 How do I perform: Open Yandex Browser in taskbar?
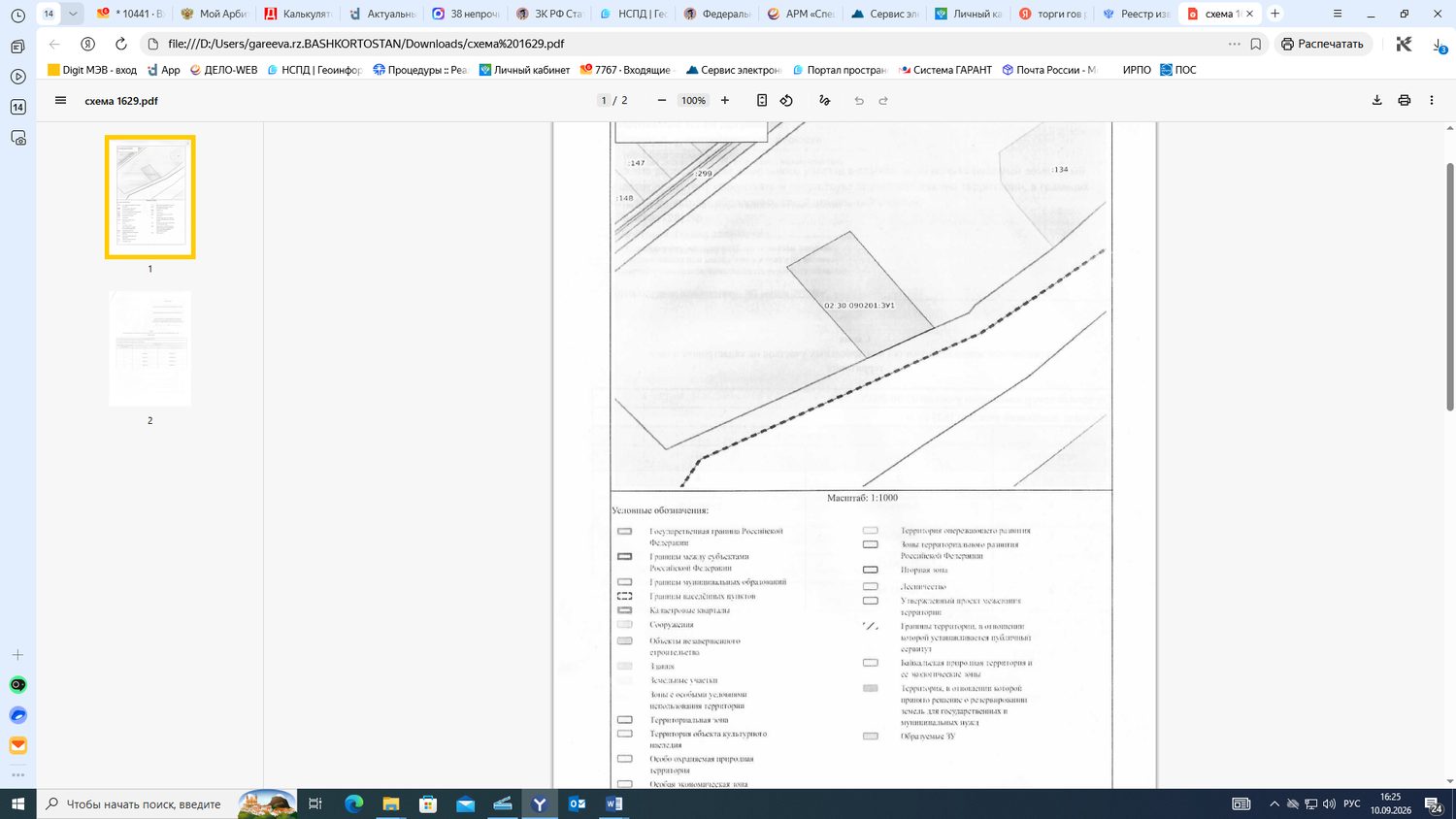coord(540,803)
